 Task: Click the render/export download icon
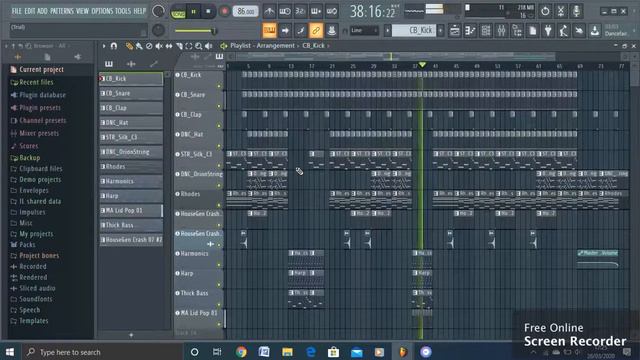coord(595,30)
